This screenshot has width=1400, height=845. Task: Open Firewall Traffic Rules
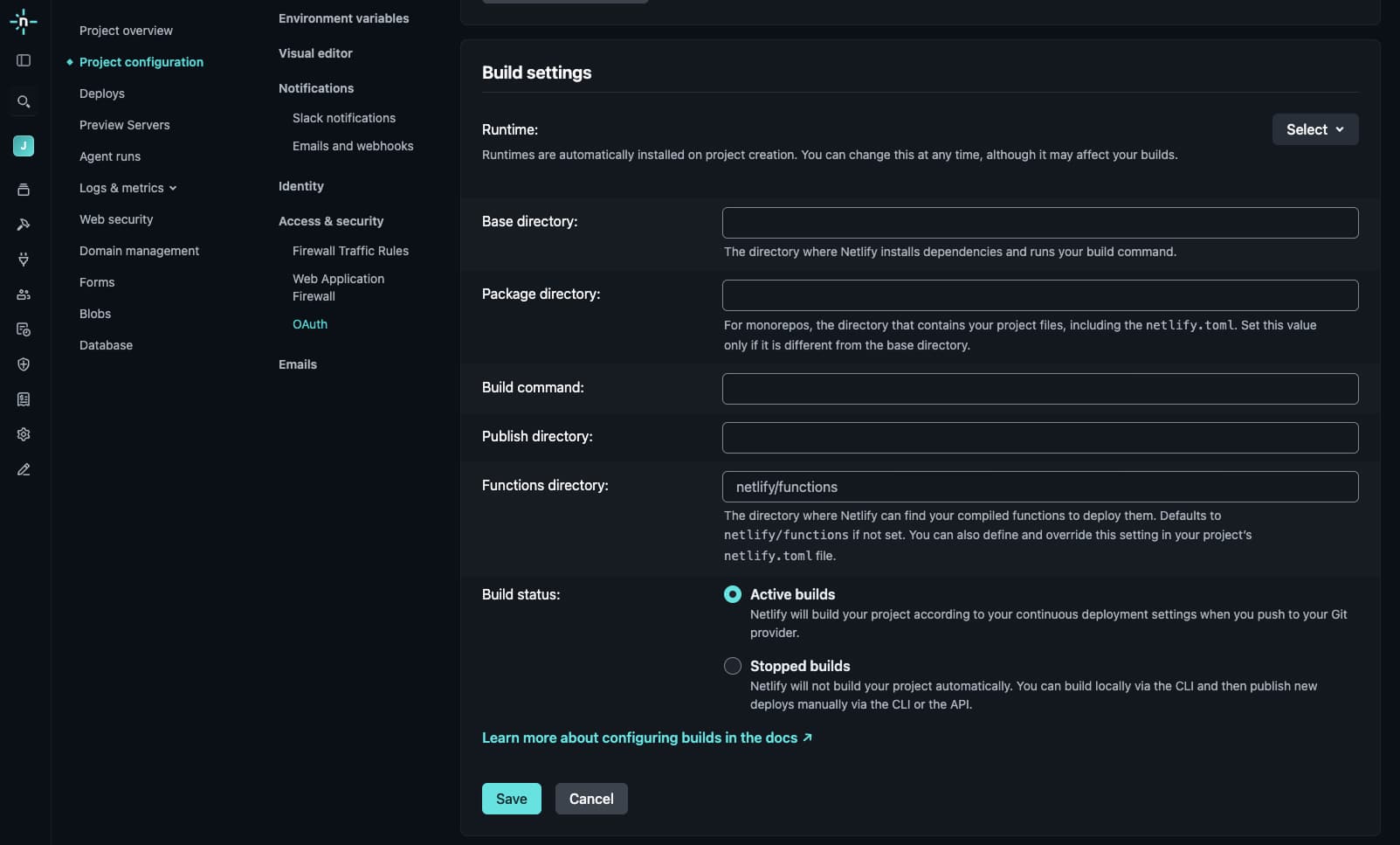click(350, 251)
